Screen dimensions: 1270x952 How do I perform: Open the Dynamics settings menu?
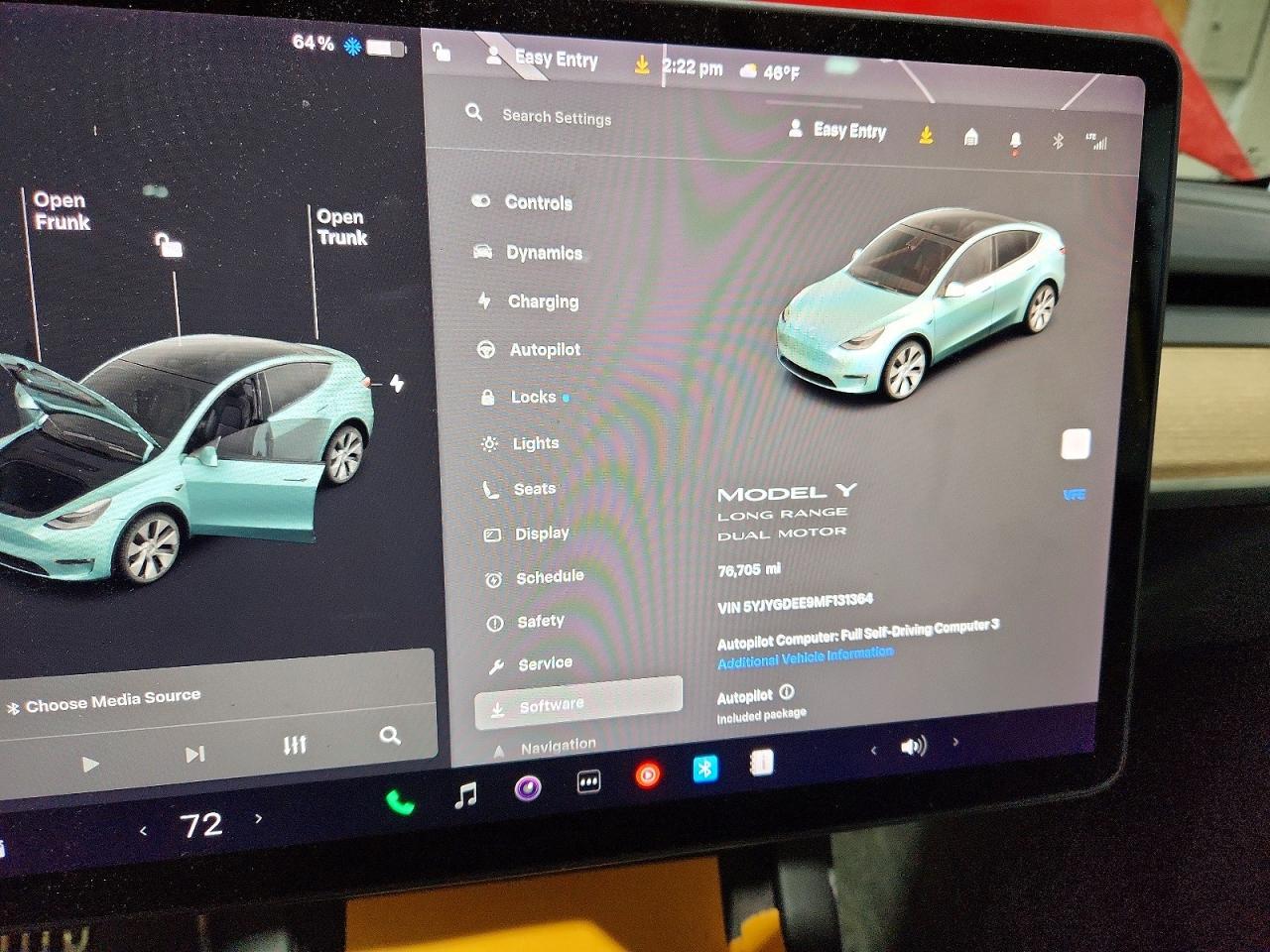(528, 252)
